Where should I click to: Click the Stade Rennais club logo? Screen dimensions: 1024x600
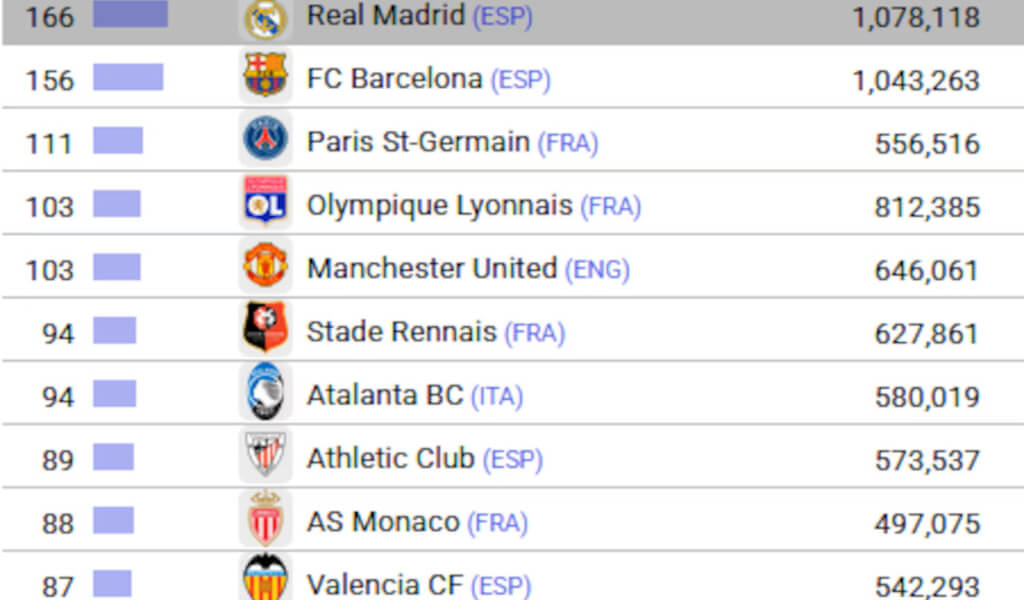[265, 328]
